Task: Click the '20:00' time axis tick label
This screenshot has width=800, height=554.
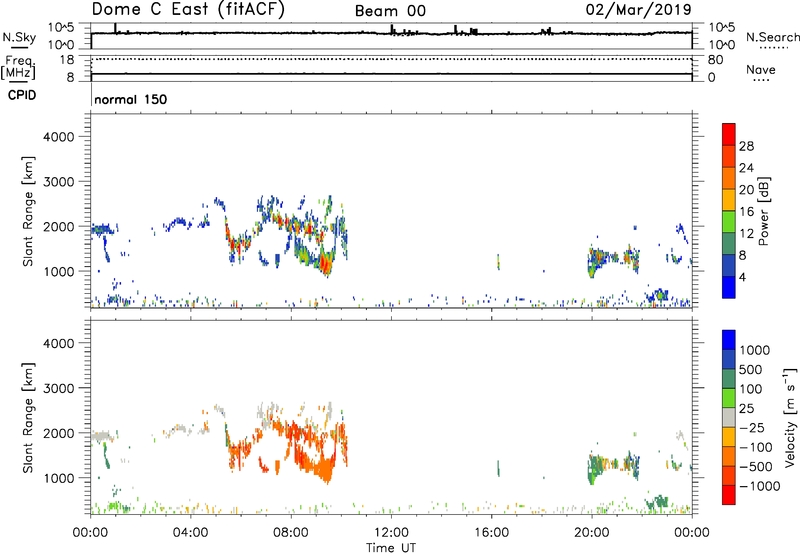Action: (592, 533)
